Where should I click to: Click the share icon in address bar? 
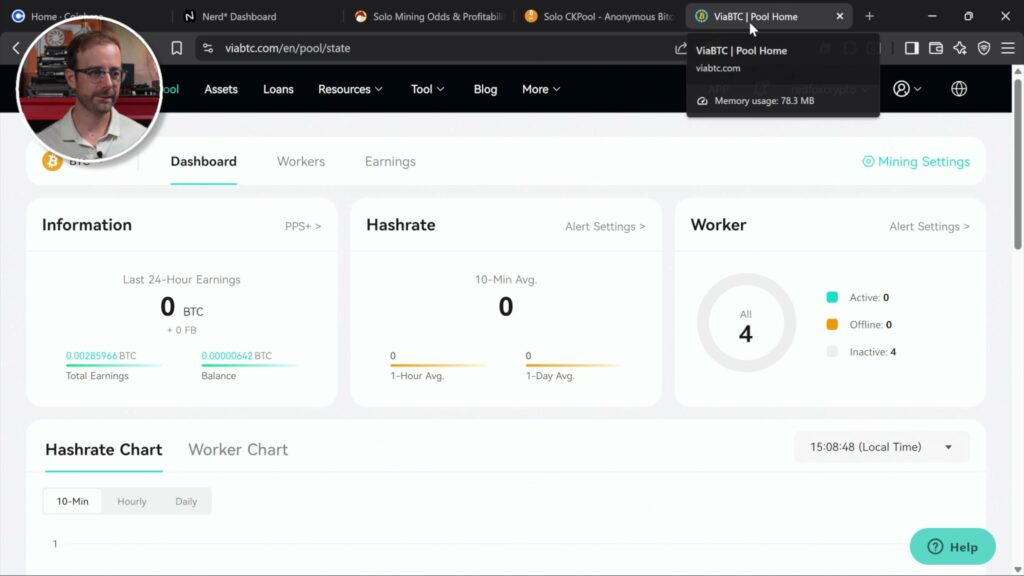tap(680, 48)
